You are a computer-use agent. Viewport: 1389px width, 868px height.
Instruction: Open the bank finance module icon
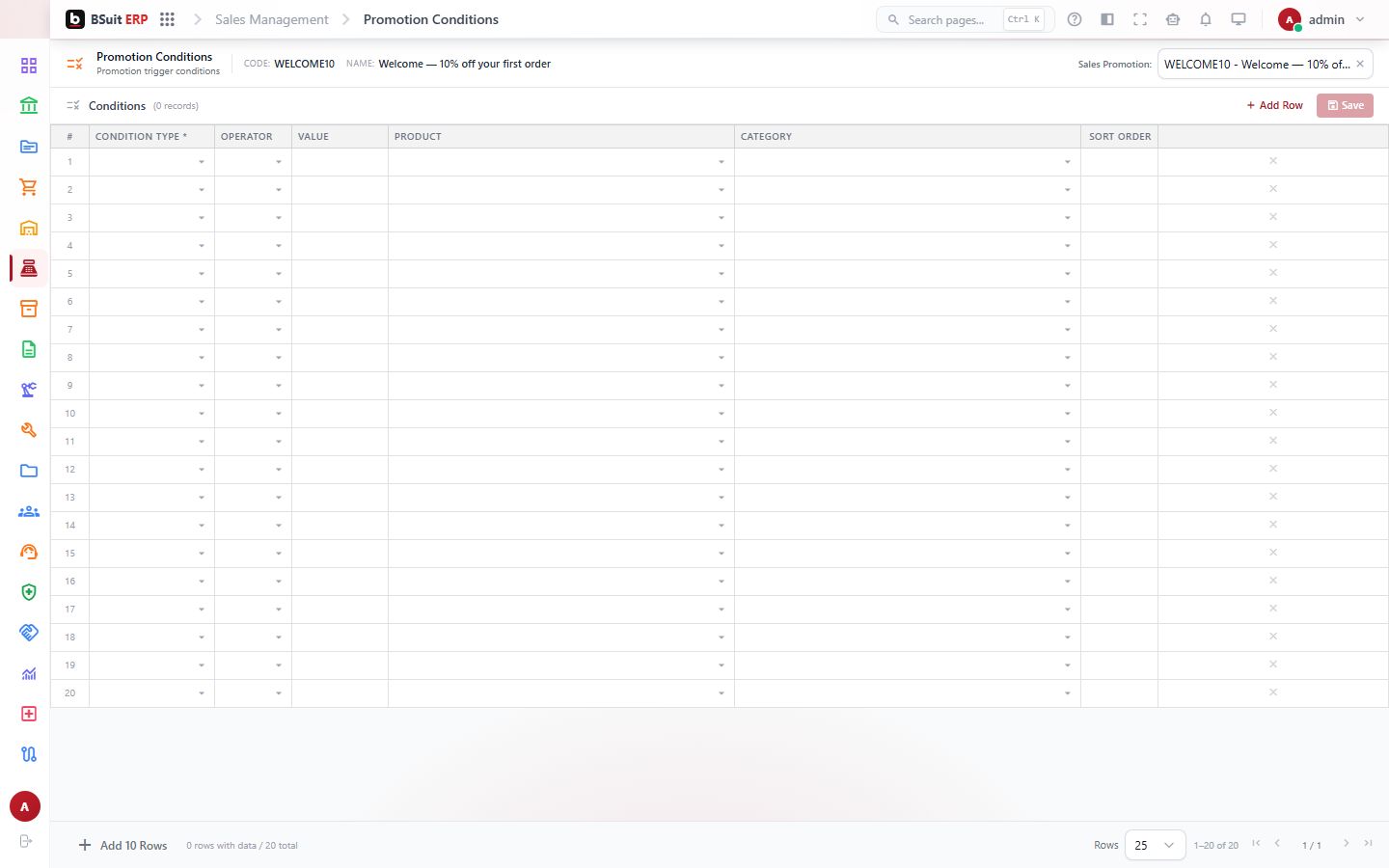pyautogui.click(x=29, y=105)
